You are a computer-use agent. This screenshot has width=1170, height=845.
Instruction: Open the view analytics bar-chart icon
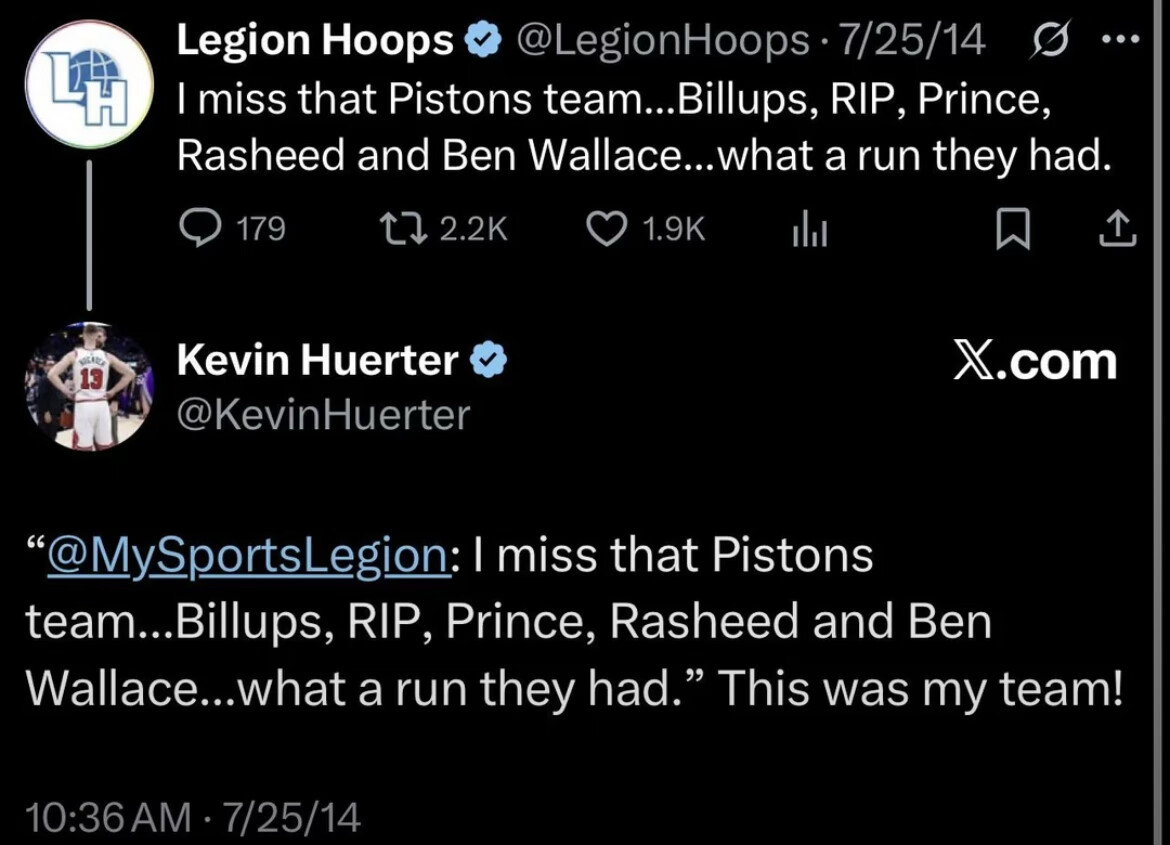tap(808, 231)
